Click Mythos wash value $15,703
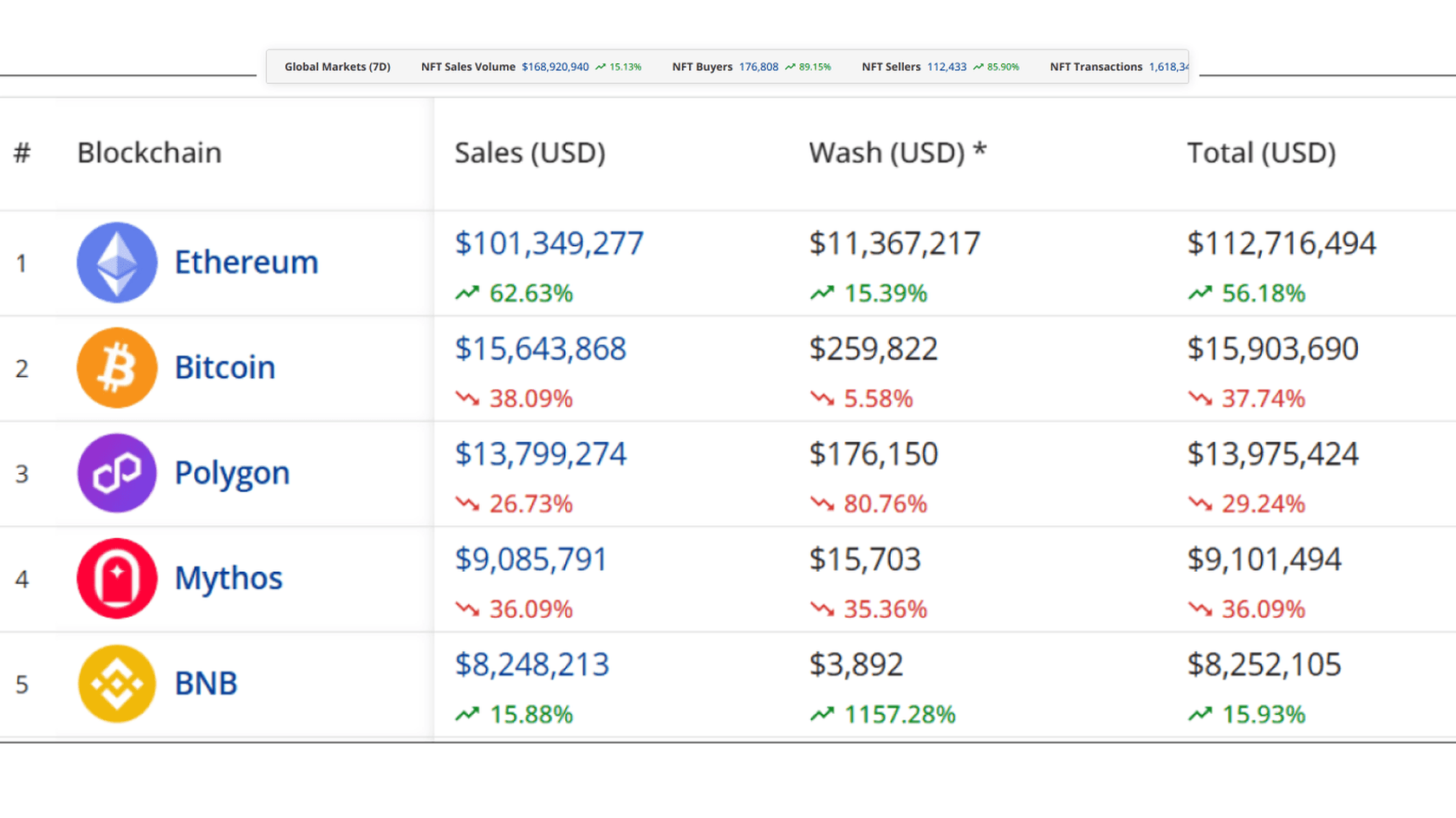The image size is (1456, 818). (x=864, y=560)
